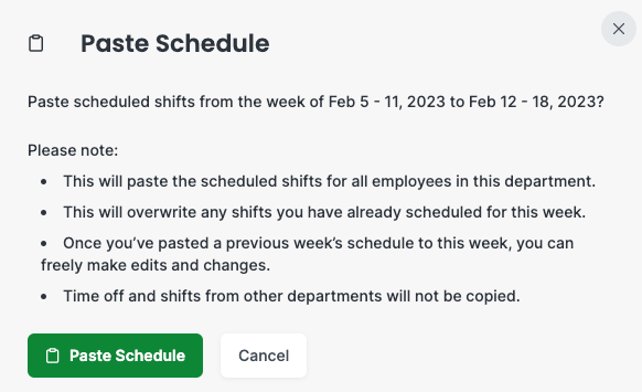Screen dimensions: 642x392
Task: Select the note about time off not being copied
Action: (x=292, y=296)
